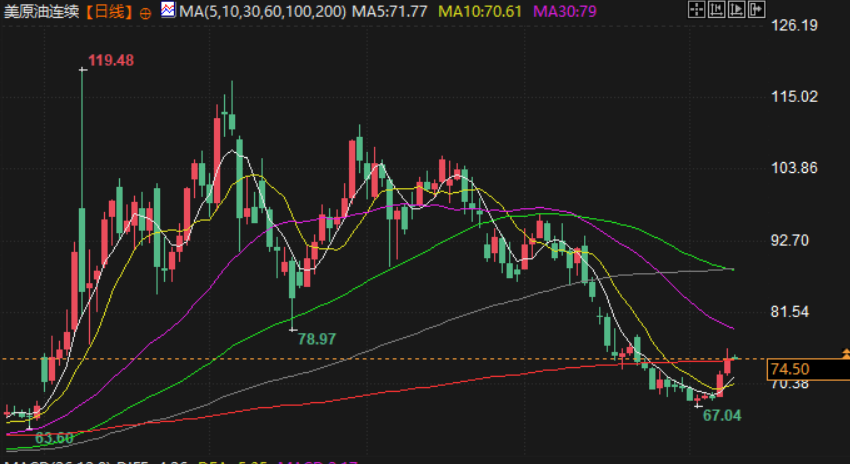Click the 78.97 low price label
The height and width of the screenshot is (464, 850).
(317, 339)
